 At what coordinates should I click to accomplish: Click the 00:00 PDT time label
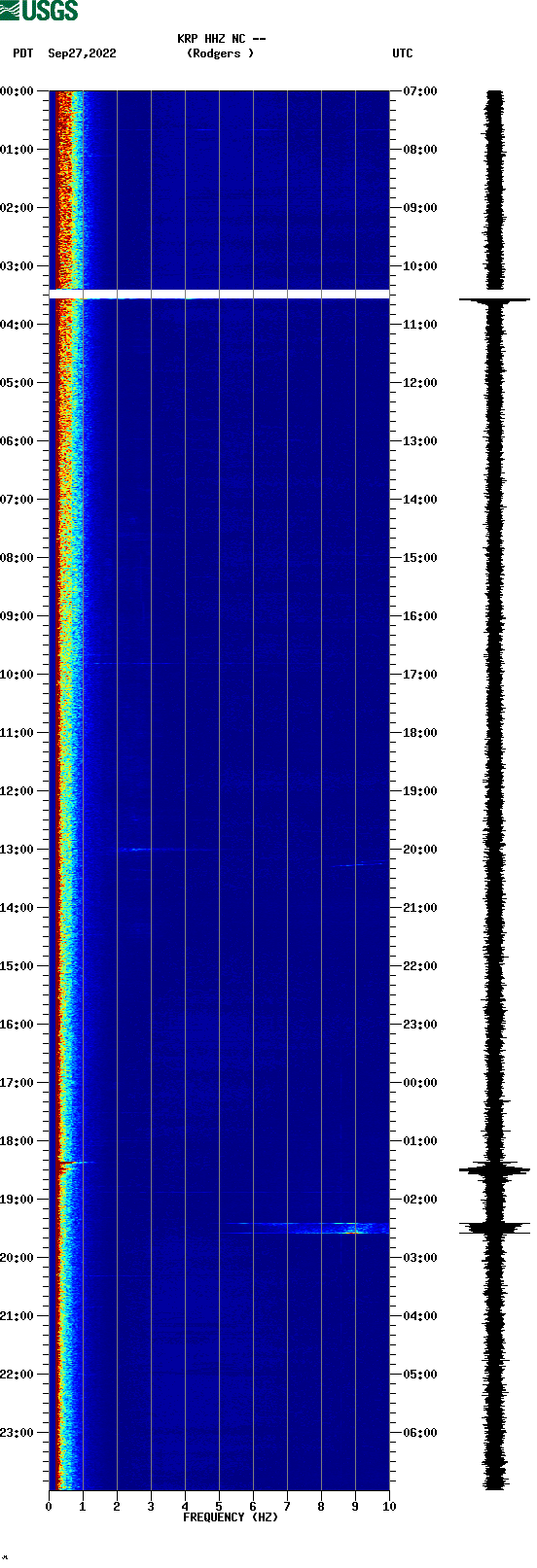click(17, 91)
